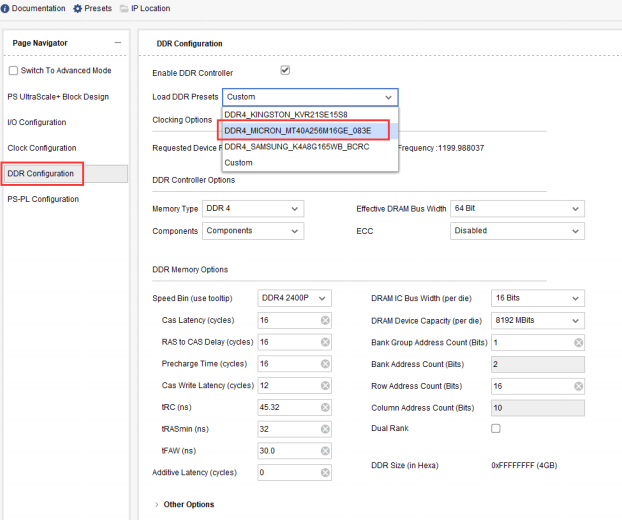Select DDR4_SAMSUNG_K4A8G165WB_BCRC preset
The image size is (622, 520).
310,147
